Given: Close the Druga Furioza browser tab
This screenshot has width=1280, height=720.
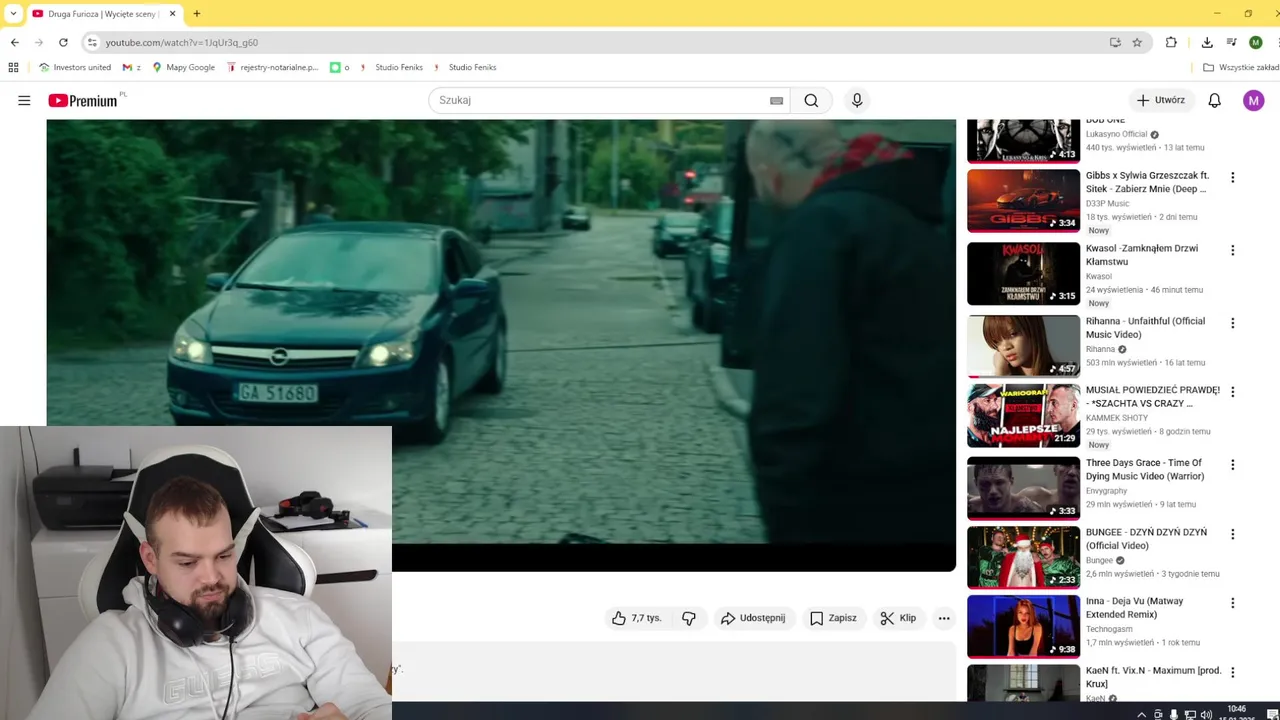Looking at the screenshot, I should click(172, 14).
